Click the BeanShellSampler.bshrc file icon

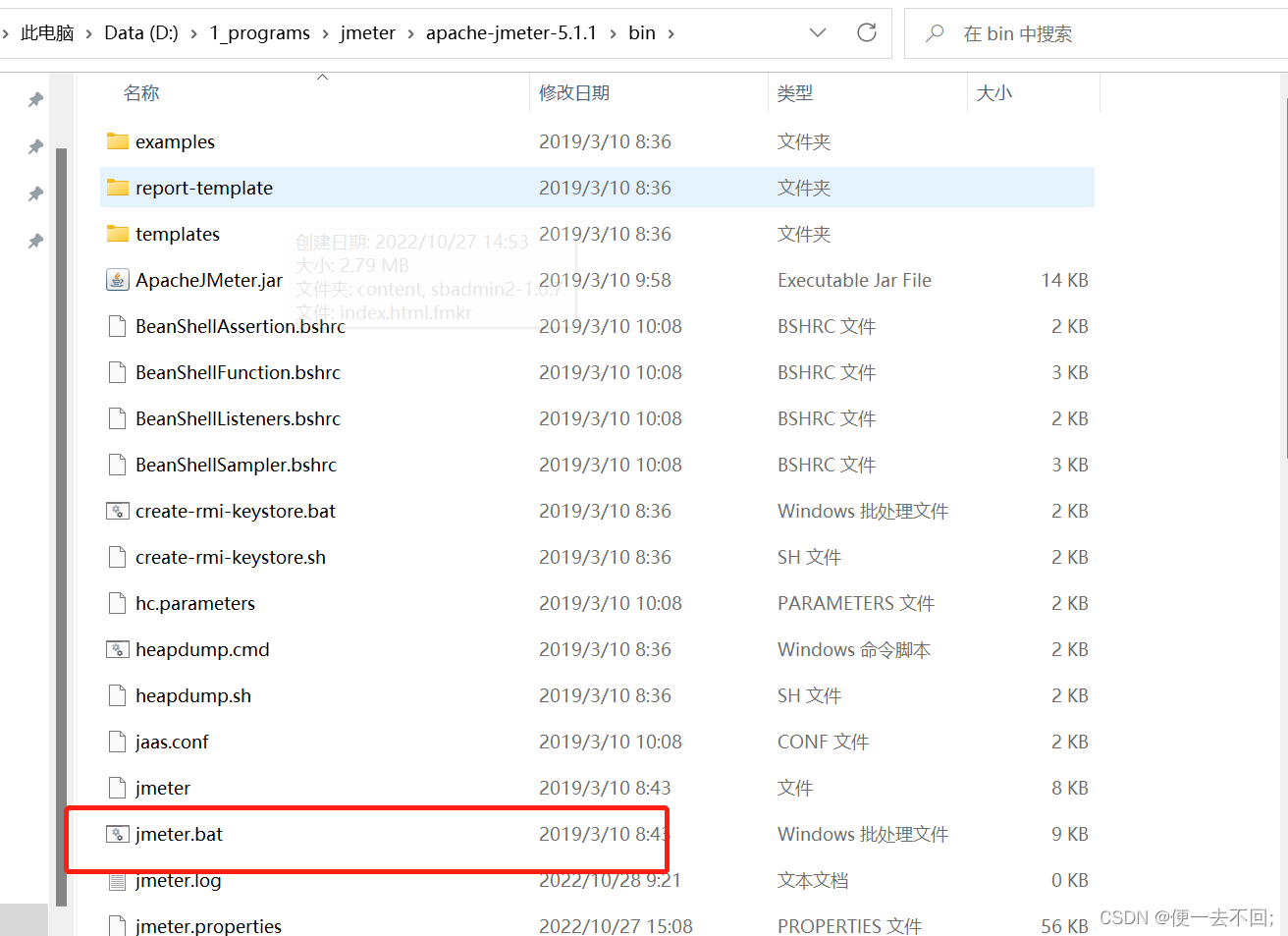[118, 465]
